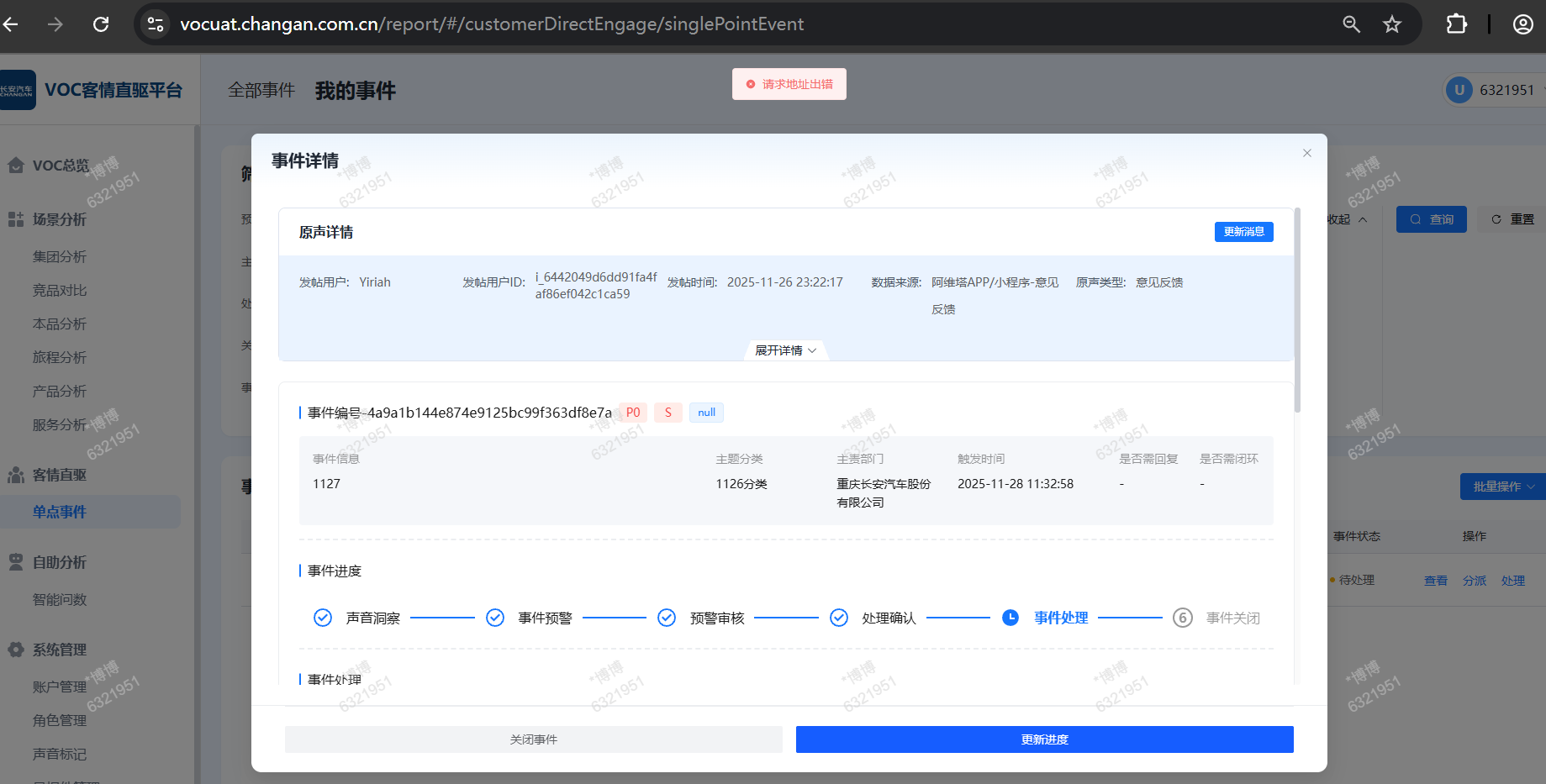Image resolution: width=1546 pixels, height=784 pixels.
Task: Click the site information icon in address bar
Action: coord(156,24)
